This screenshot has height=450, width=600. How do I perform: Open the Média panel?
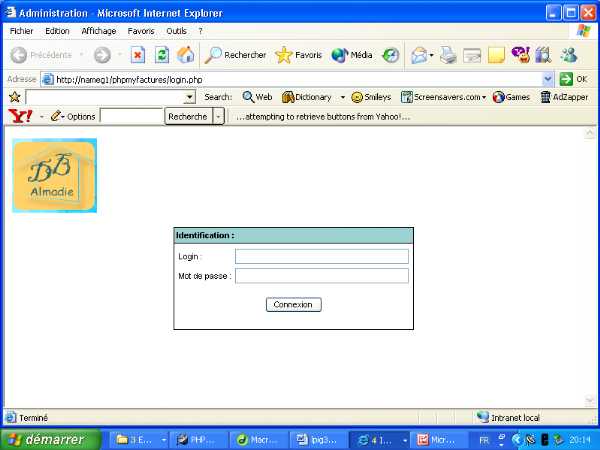pos(352,55)
